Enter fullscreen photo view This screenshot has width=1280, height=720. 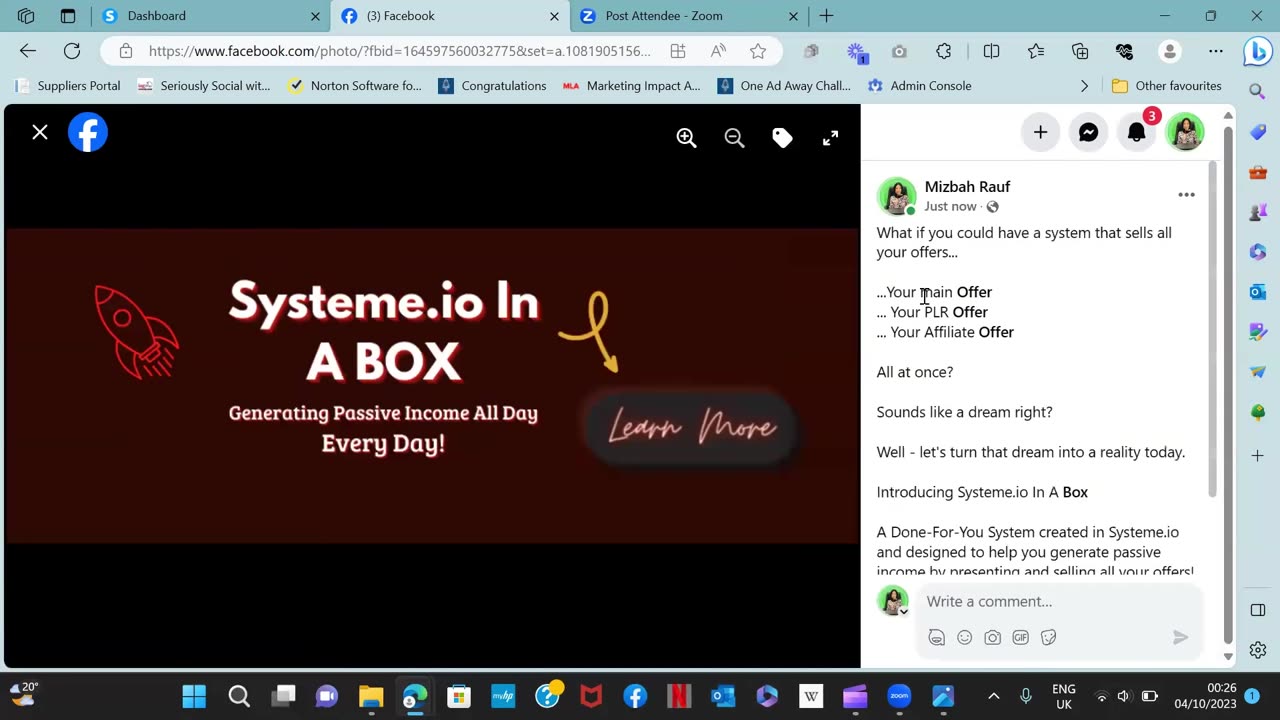(830, 138)
